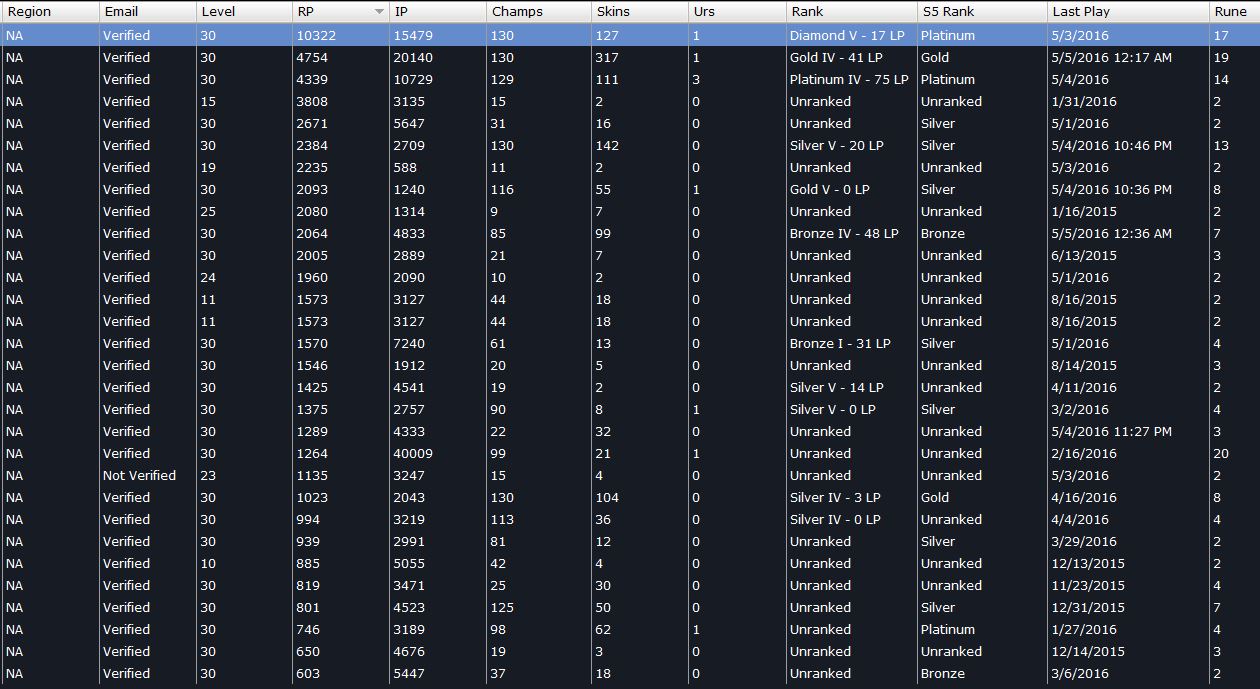Image resolution: width=1260 pixels, height=689 pixels.
Task: Select last play date 12/13/2015
Action: (1088, 563)
